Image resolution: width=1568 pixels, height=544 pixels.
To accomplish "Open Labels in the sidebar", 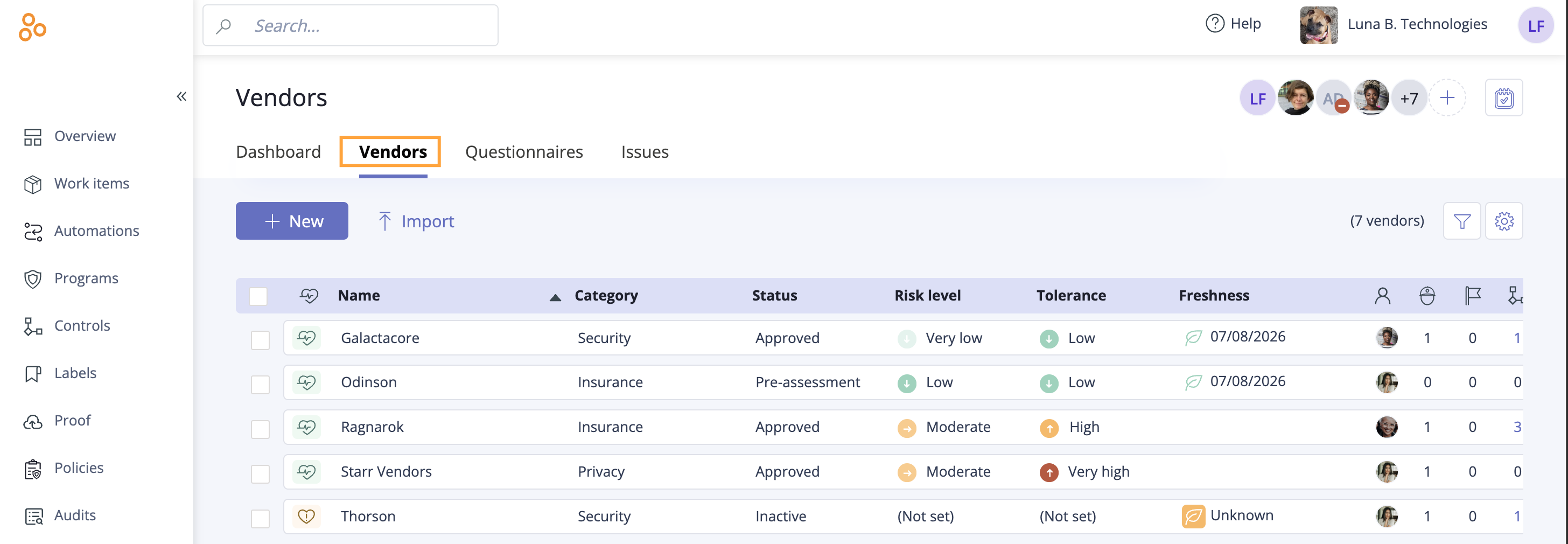I will point(75,373).
